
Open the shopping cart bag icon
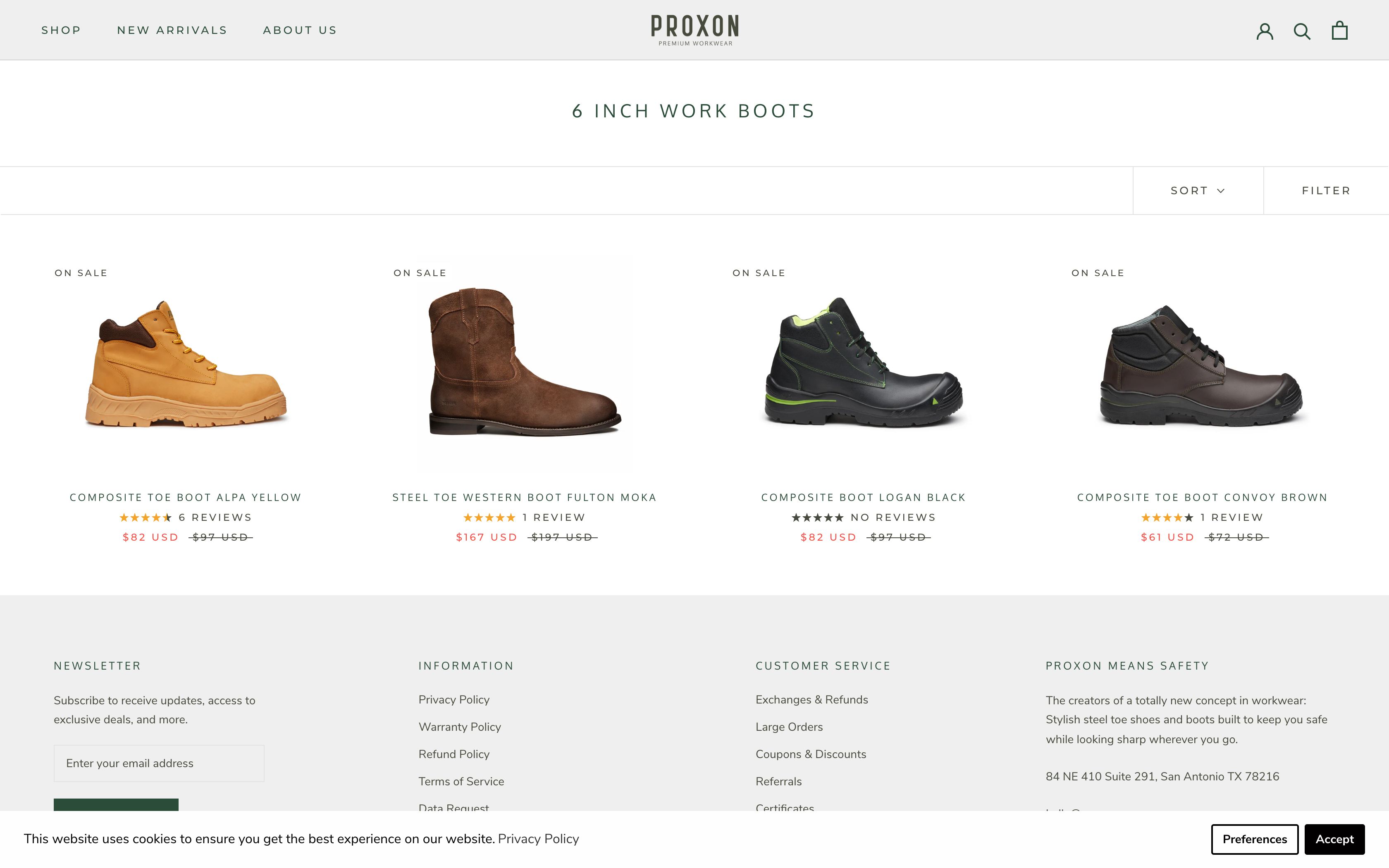point(1340,30)
